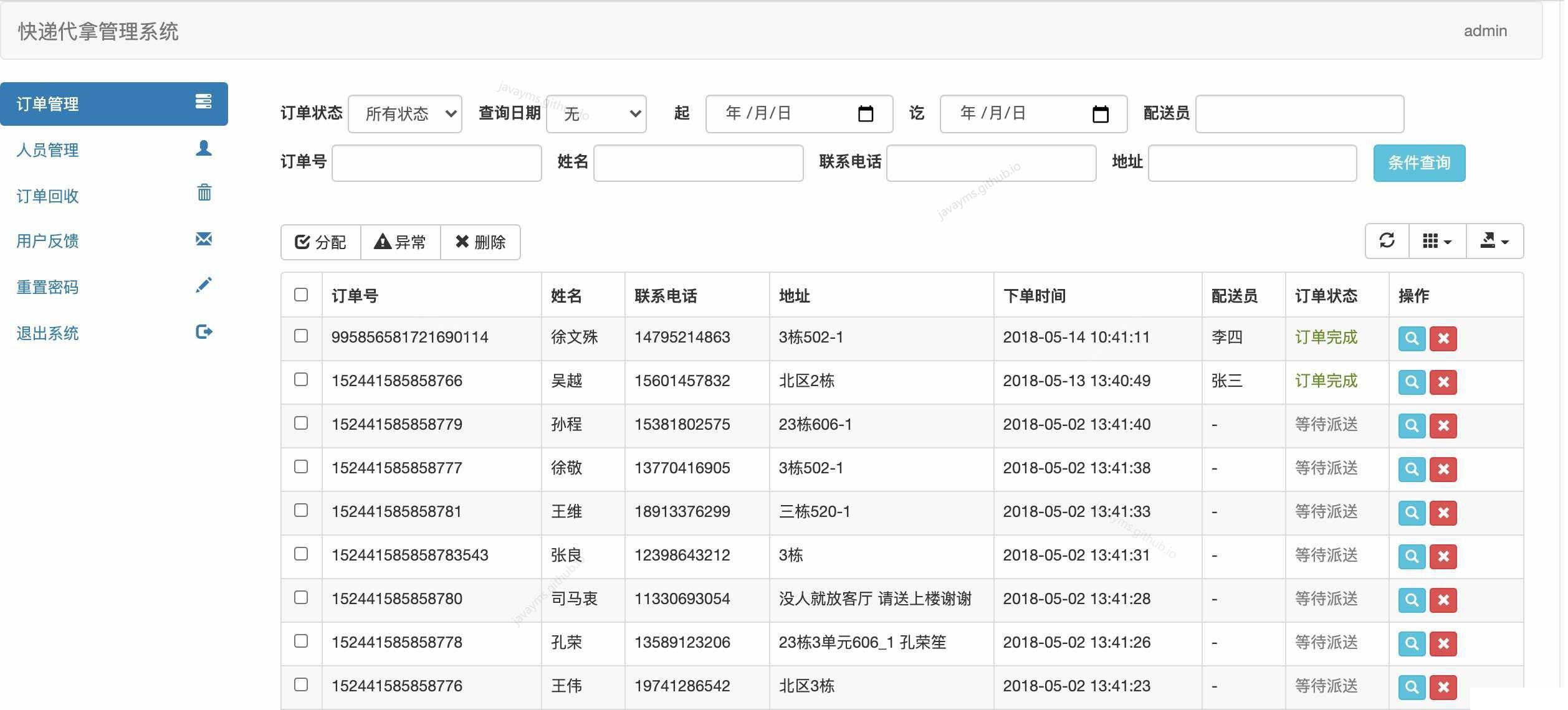Open the export dropdown at top right

(1494, 241)
